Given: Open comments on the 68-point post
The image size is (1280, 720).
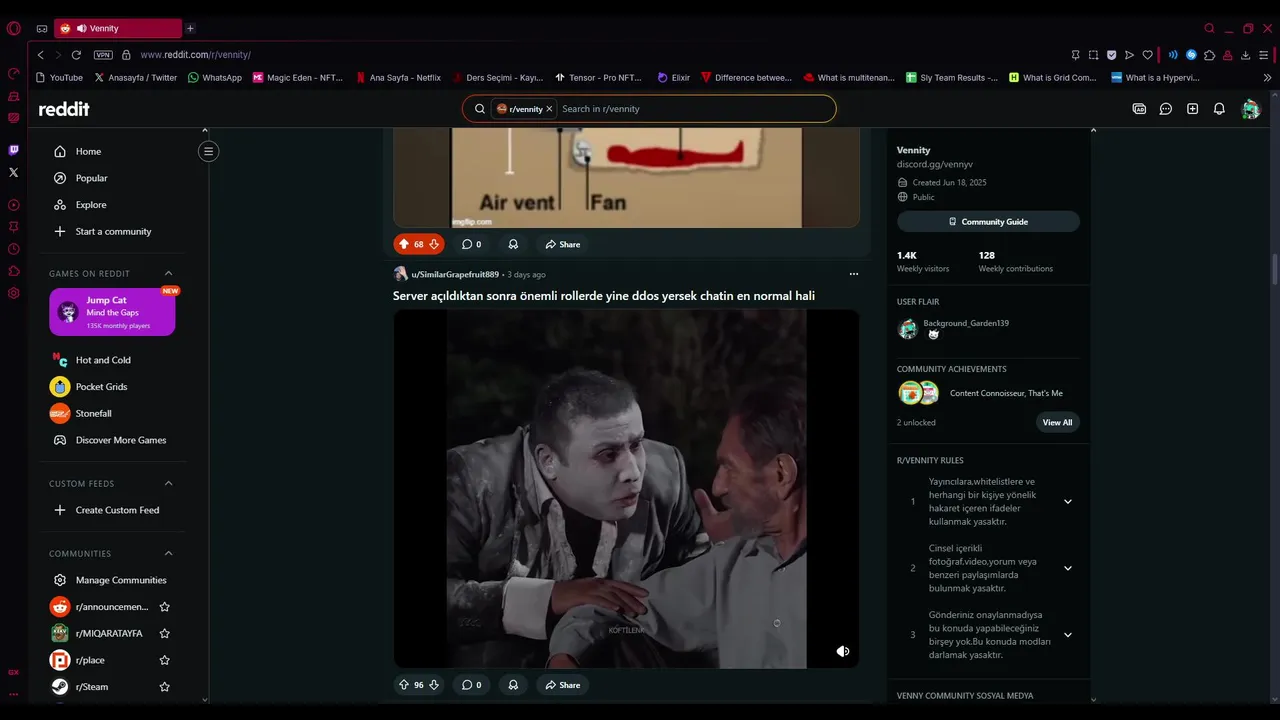Looking at the screenshot, I should 471,244.
